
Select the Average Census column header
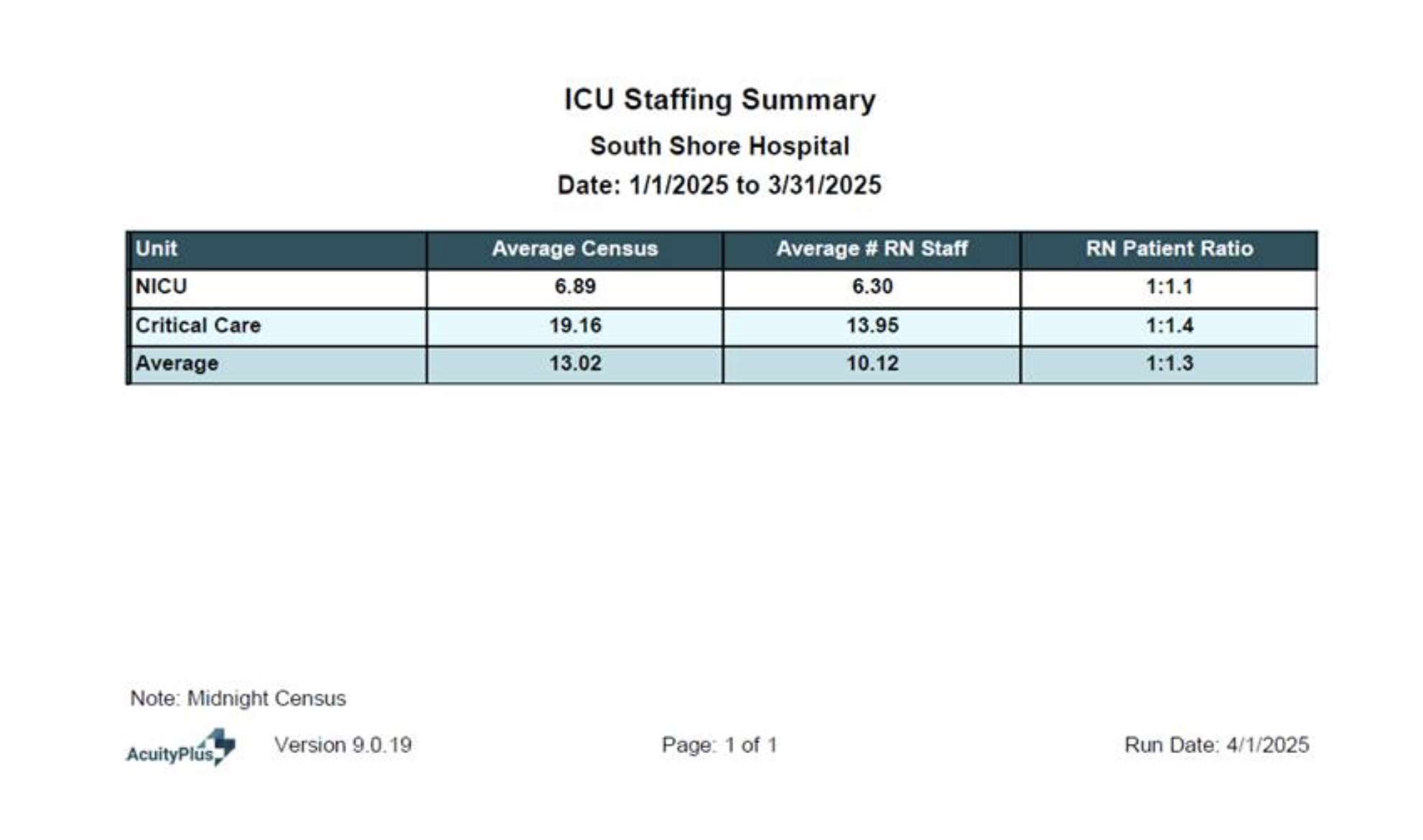(x=574, y=249)
